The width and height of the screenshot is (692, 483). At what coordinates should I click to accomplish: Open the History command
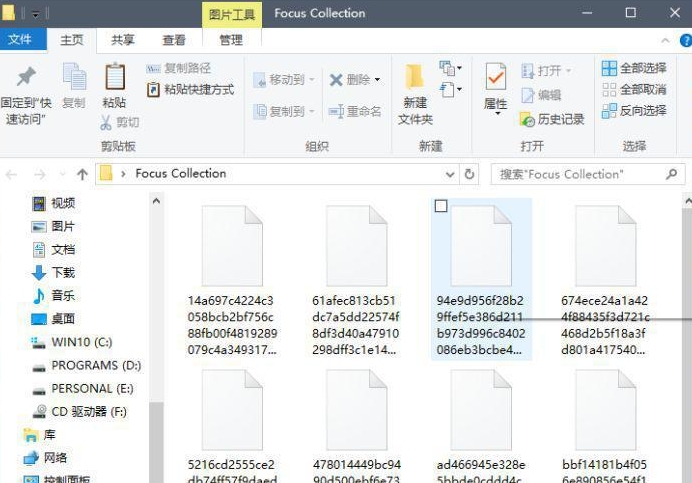click(552, 119)
